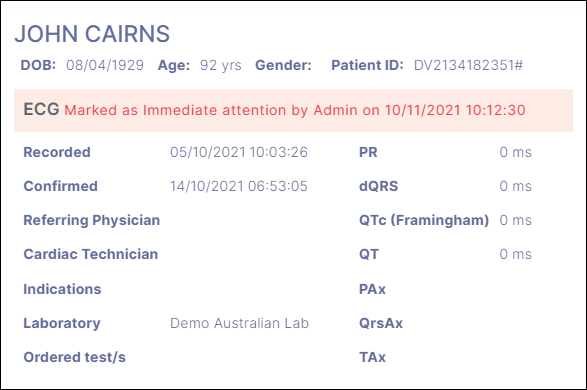Select Patient ID DV2134182351#
The width and height of the screenshot is (587, 390).
click(468, 65)
